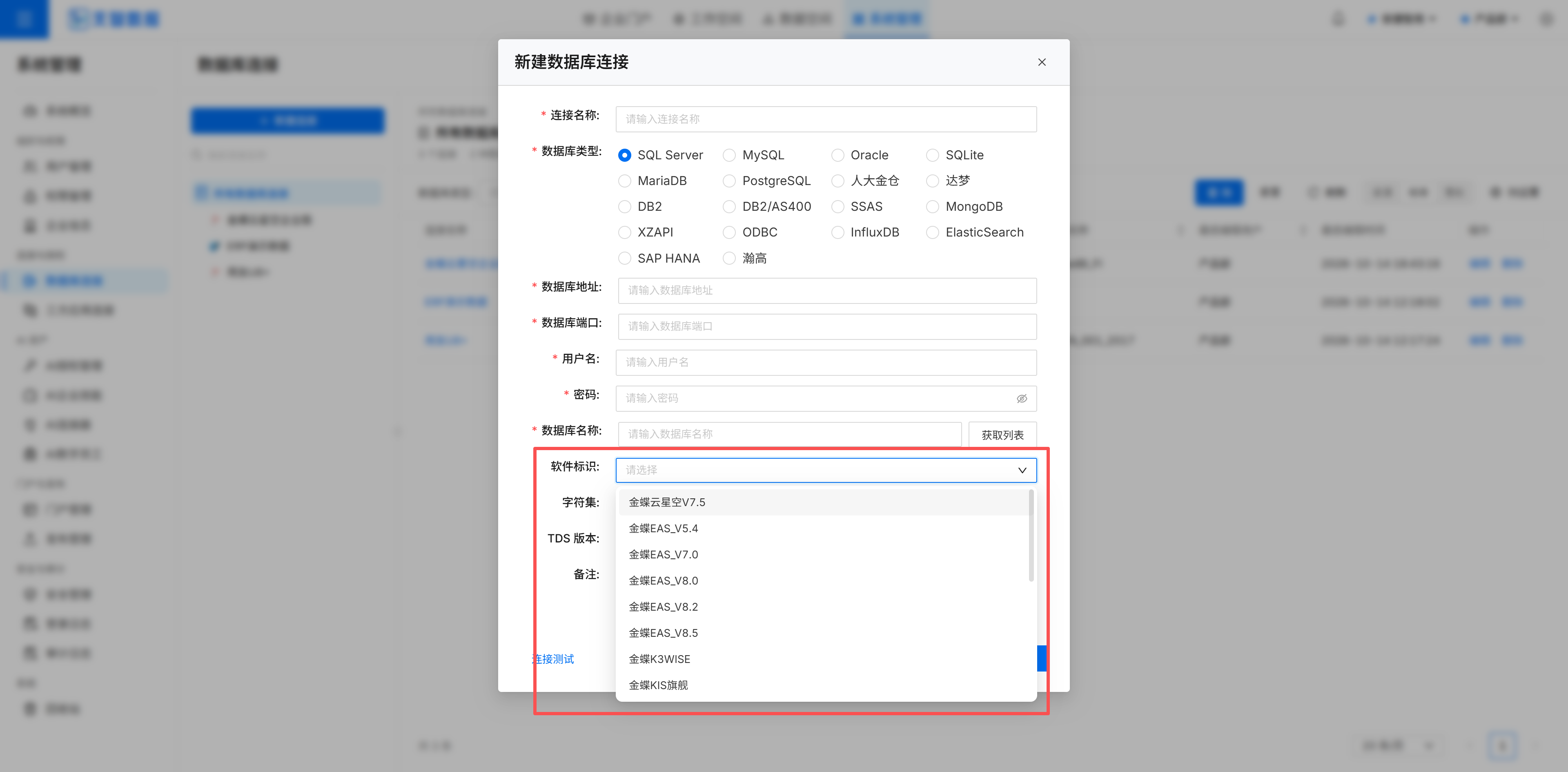
Task: Pick the SQLite radio option
Action: (954, 155)
